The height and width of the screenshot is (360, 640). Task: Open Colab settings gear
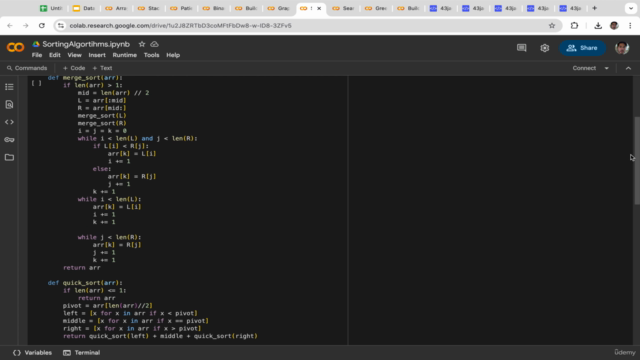coord(544,48)
